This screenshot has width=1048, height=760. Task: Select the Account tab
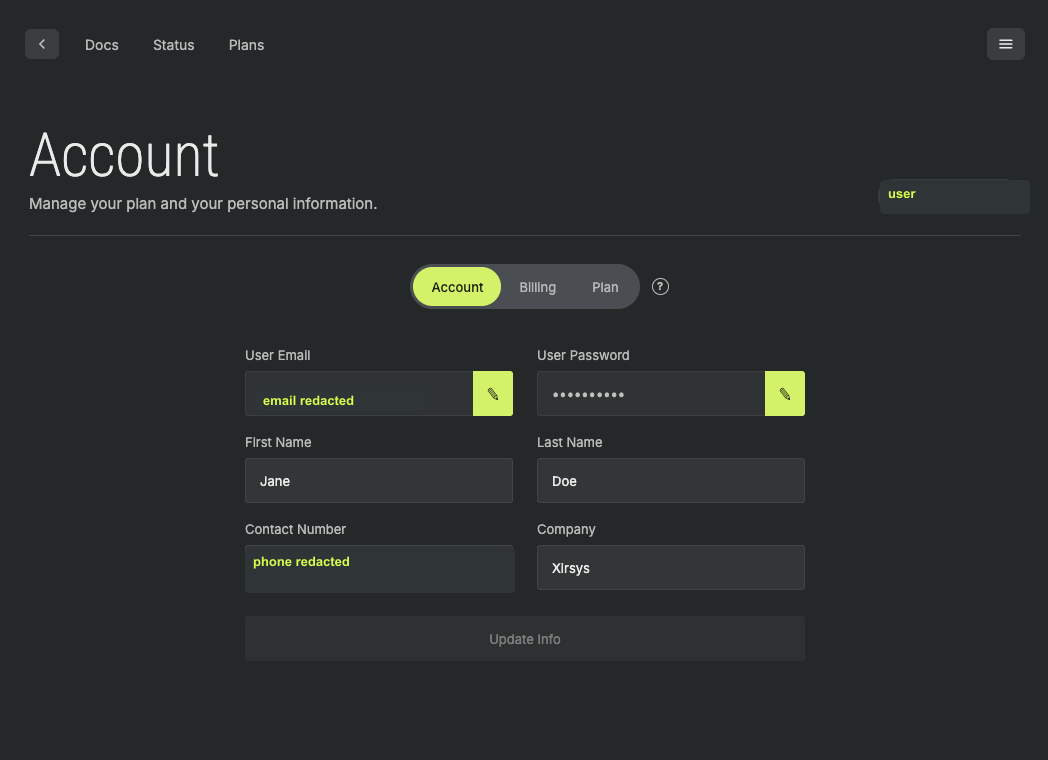457,287
